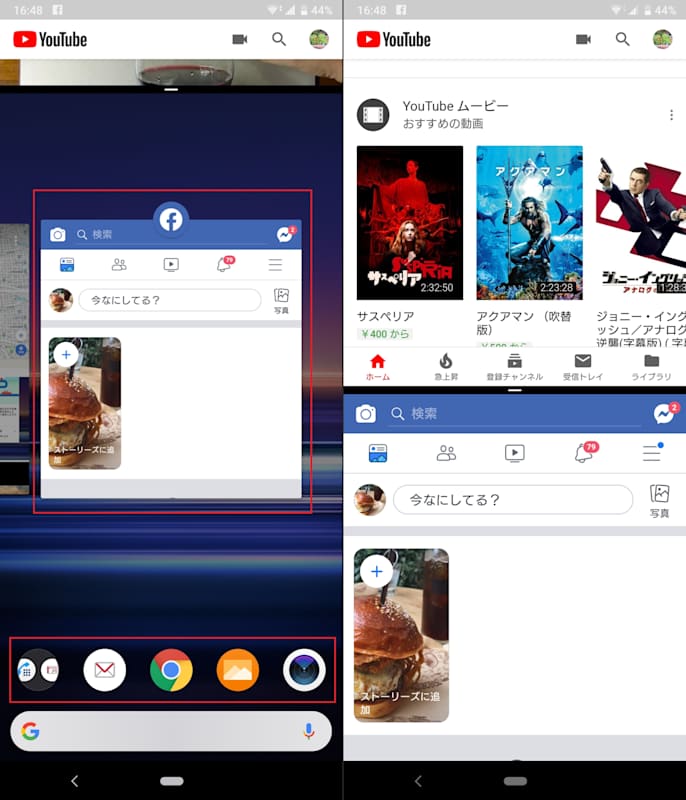Open account avatar in left YouTube header

(x=319, y=39)
